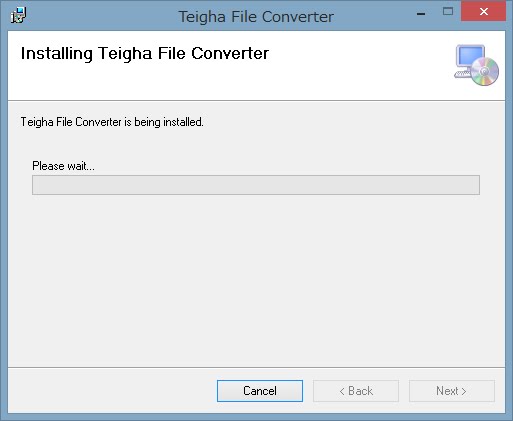Click the disc portion of the setup icon

tap(485, 71)
